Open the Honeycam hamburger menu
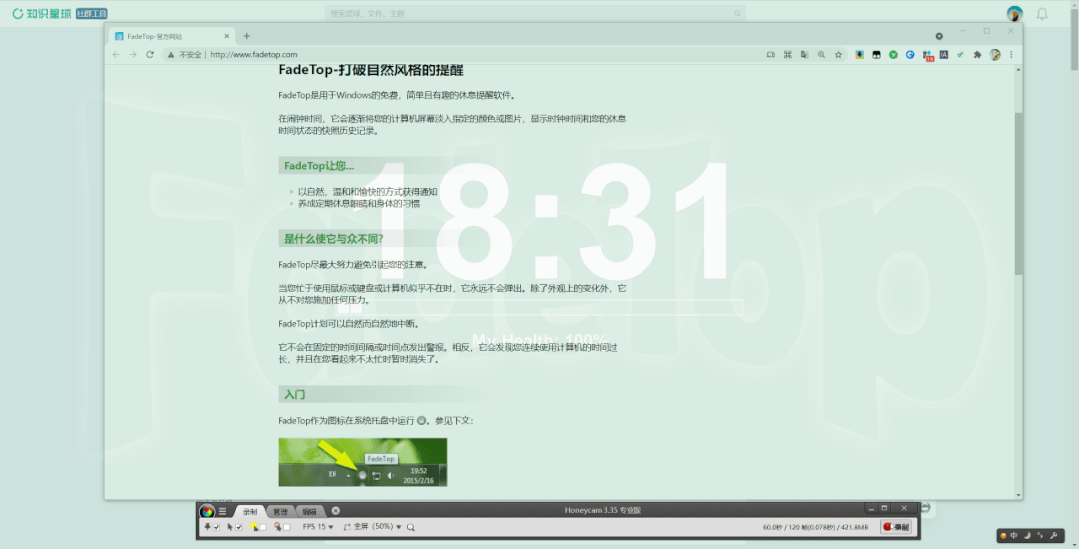Viewport: 1079px width, 549px height. click(x=222, y=511)
